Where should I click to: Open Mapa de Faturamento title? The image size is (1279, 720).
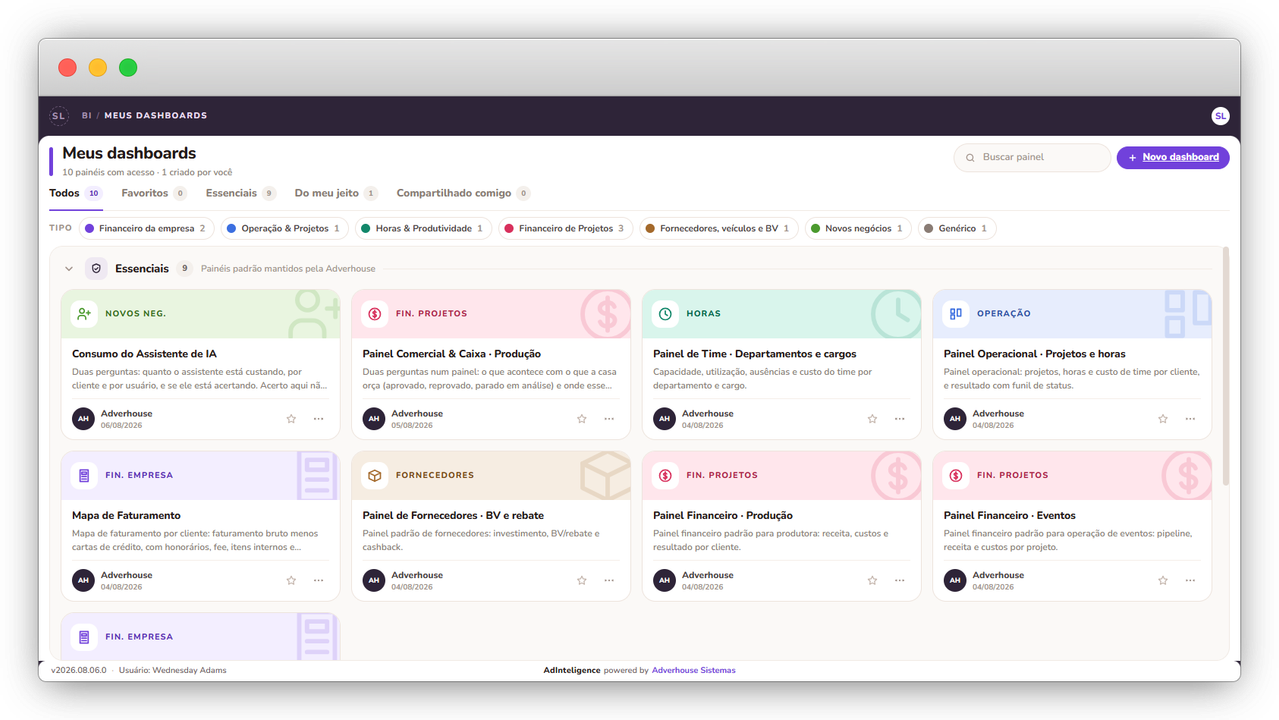click(126, 516)
